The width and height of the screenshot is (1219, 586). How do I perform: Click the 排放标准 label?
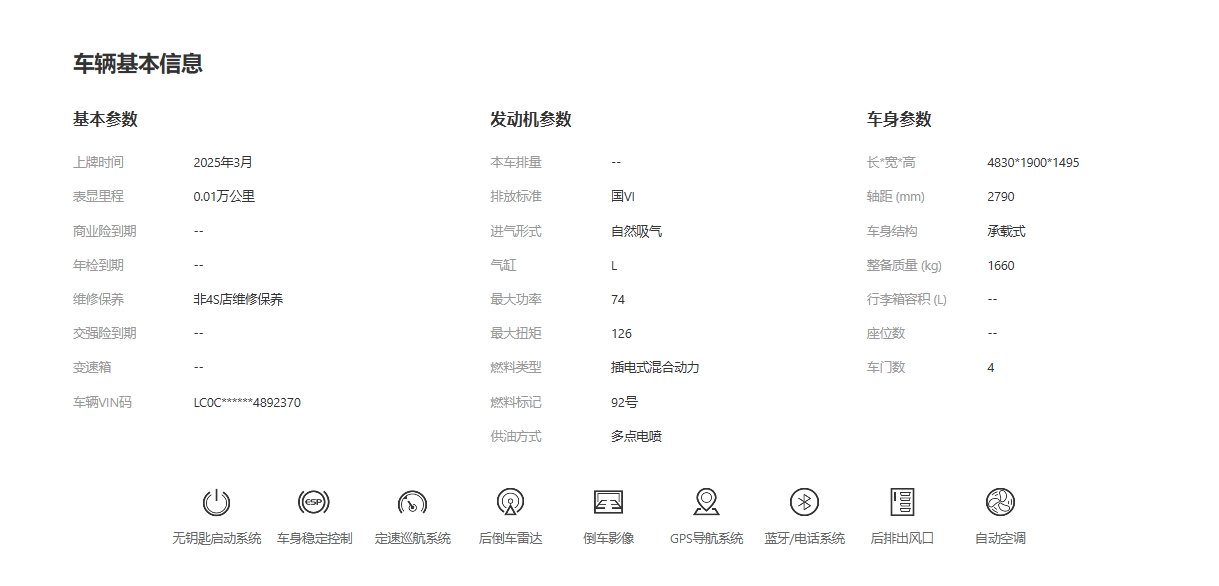pos(515,196)
